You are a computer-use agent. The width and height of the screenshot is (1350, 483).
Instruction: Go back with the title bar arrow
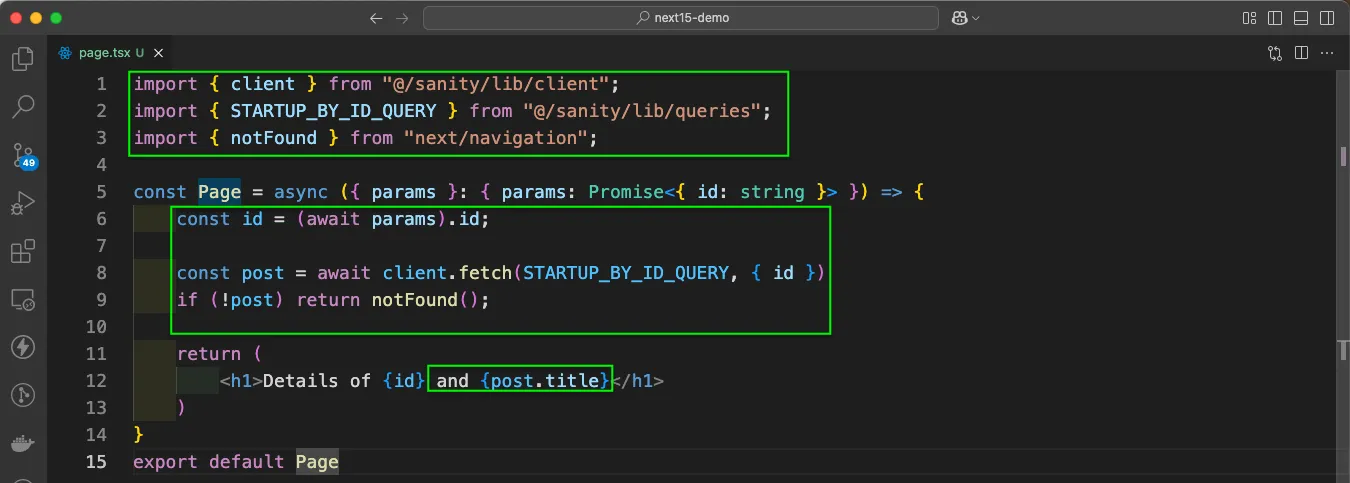376,18
